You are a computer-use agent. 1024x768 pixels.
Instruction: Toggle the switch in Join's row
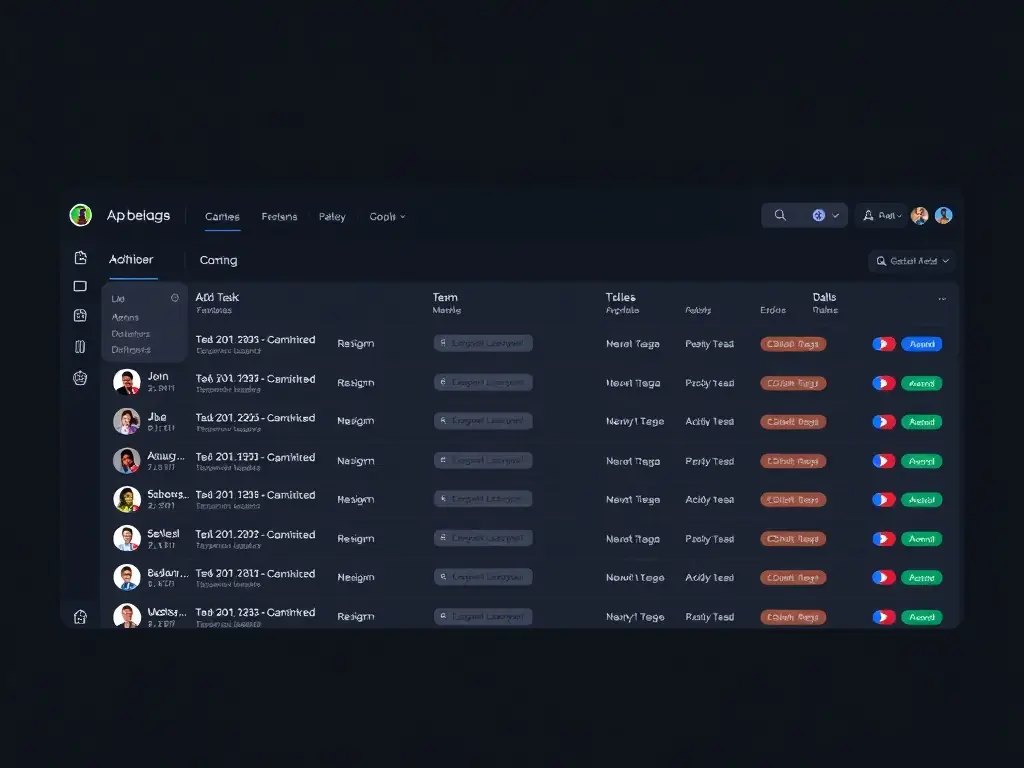pyautogui.click(x=883, y=383)
